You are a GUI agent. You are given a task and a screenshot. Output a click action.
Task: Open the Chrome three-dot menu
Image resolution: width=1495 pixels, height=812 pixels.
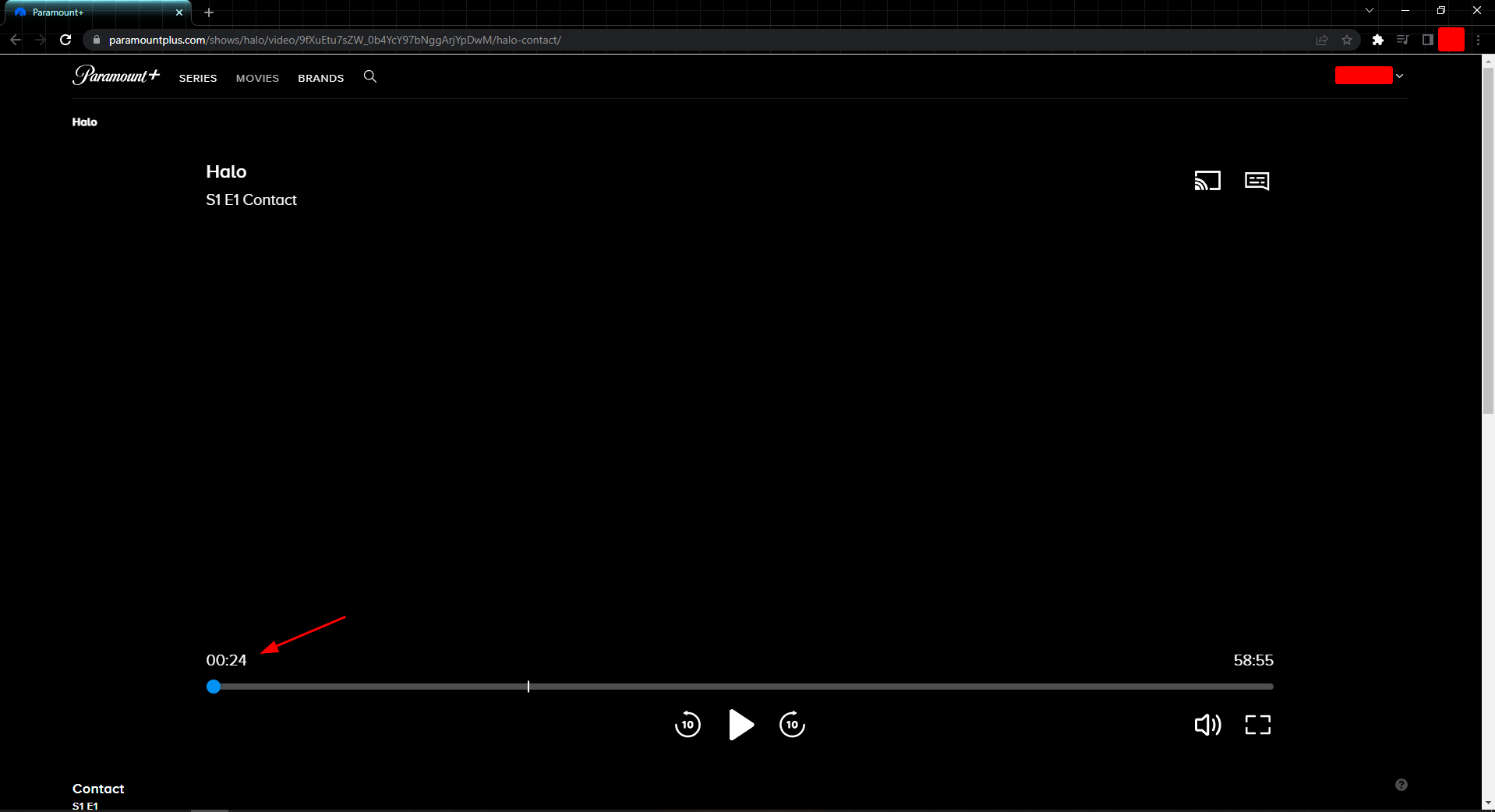click(x=1478, y=40)
